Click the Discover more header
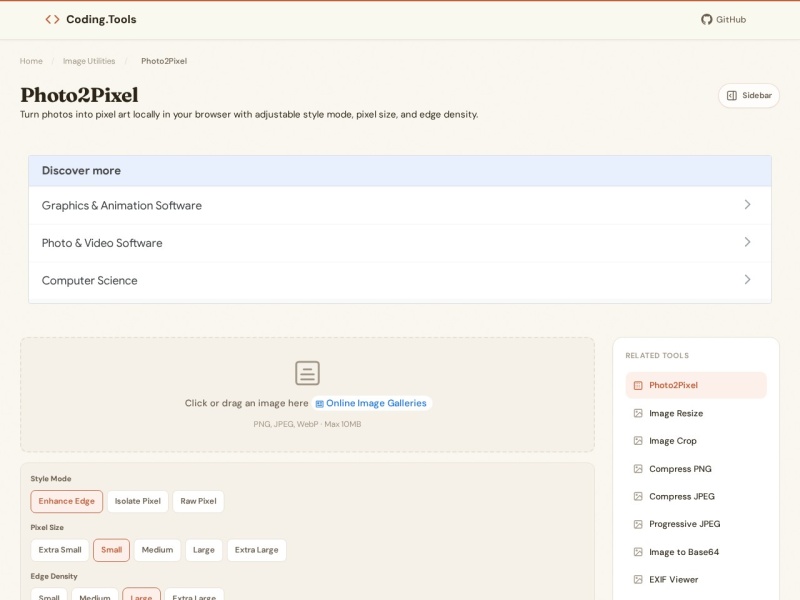 [x=399, y=170]
